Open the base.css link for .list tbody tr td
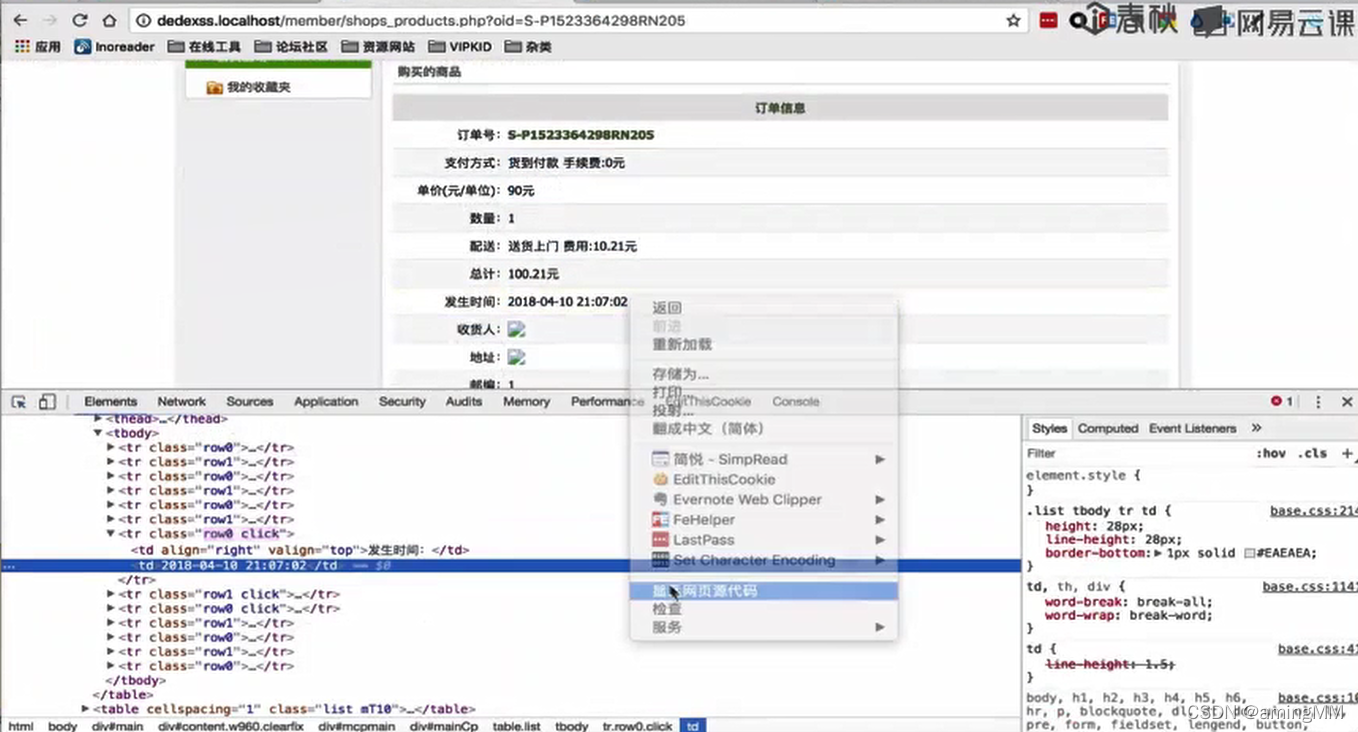The height and width of the screenshot is (732, 1358). click(x=1313, y=511)
